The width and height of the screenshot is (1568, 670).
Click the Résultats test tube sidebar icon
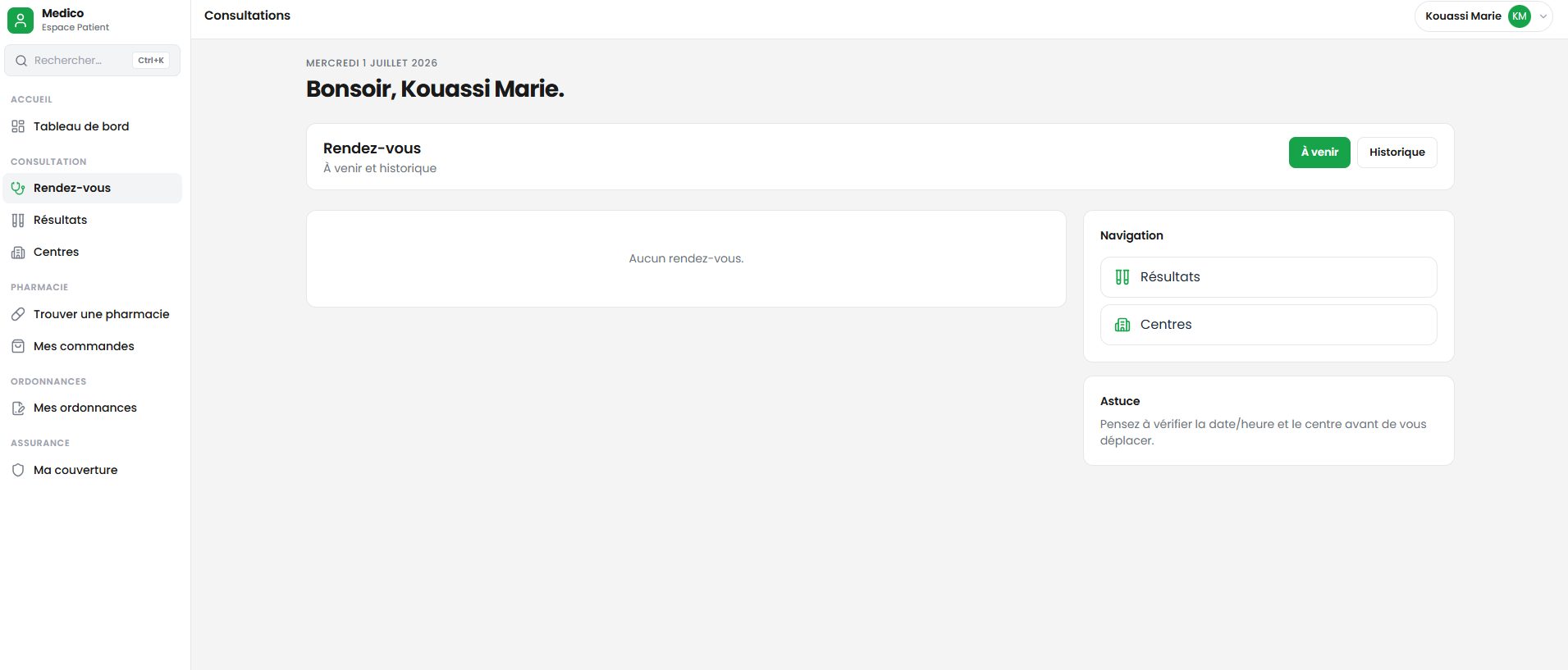18,220
